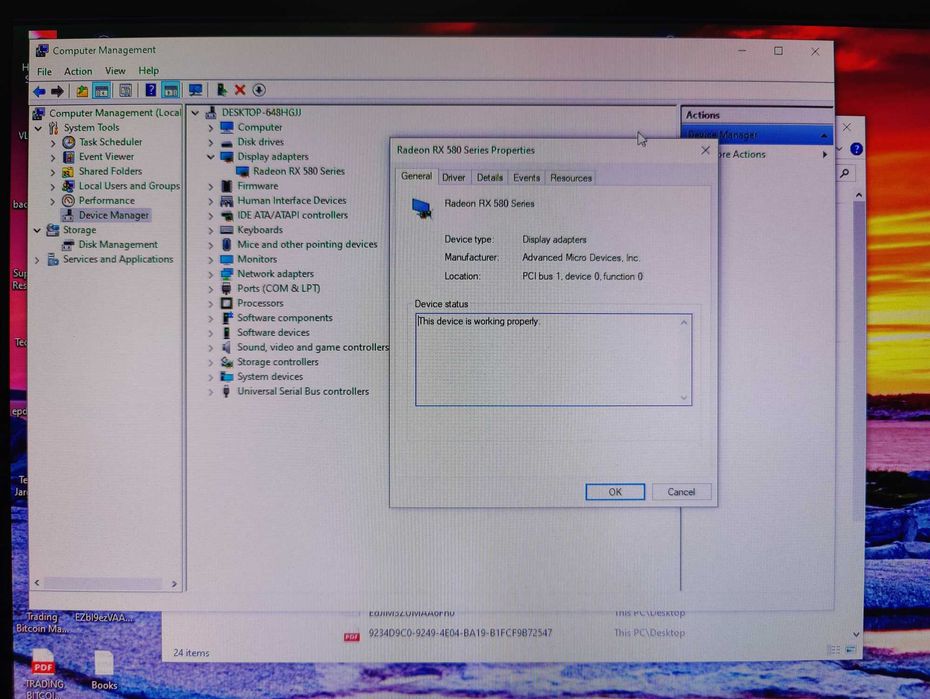The height and width of the screenshot is (699, 930).
Task: Click the blue help question mark icon at right
Action: 856,149
